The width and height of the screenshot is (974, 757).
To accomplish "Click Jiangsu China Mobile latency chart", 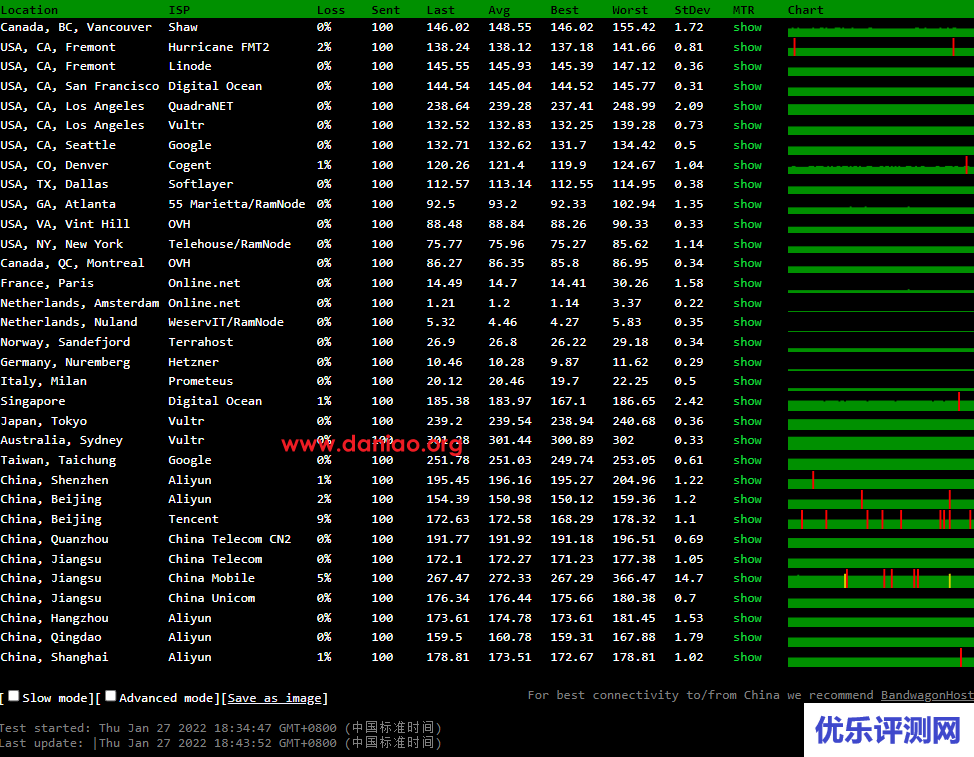I will (881, 578).
